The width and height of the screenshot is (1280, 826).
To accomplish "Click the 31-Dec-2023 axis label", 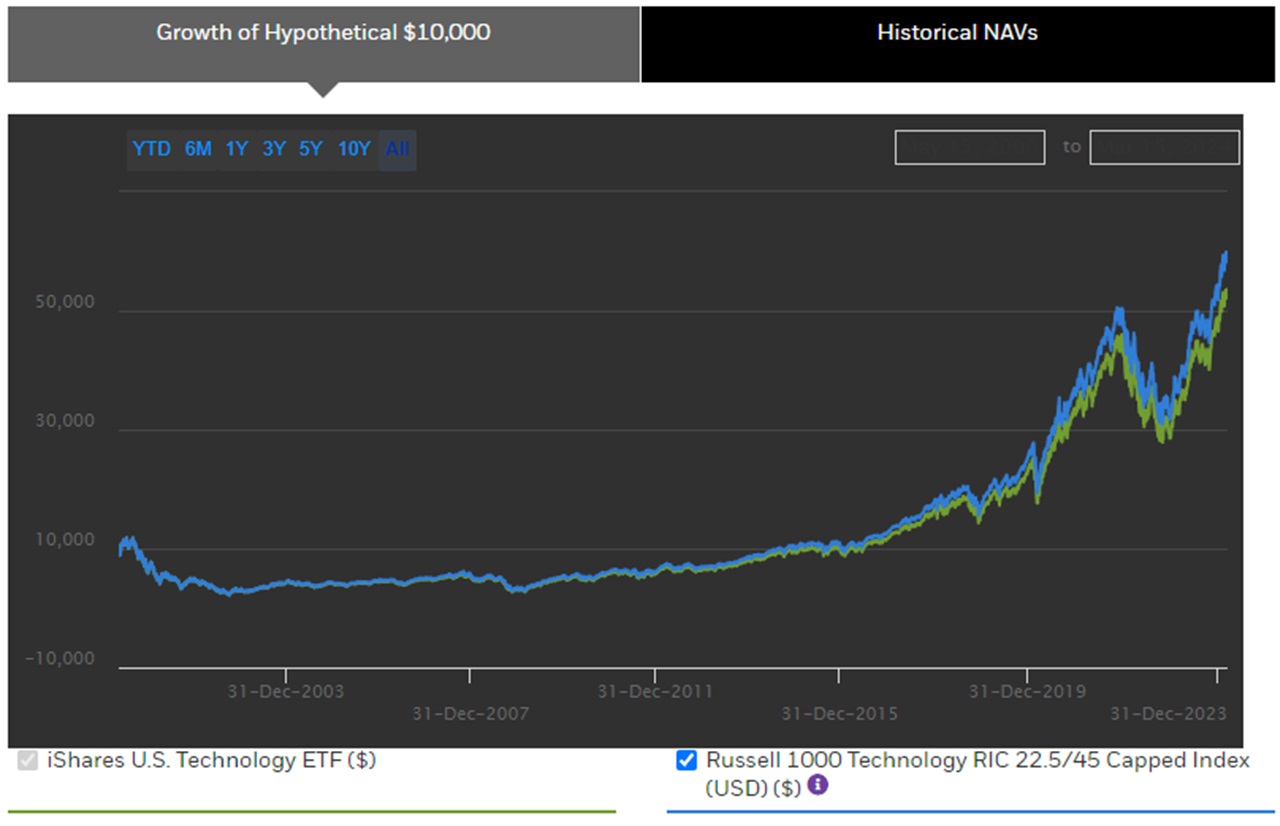I will 1170,713.
